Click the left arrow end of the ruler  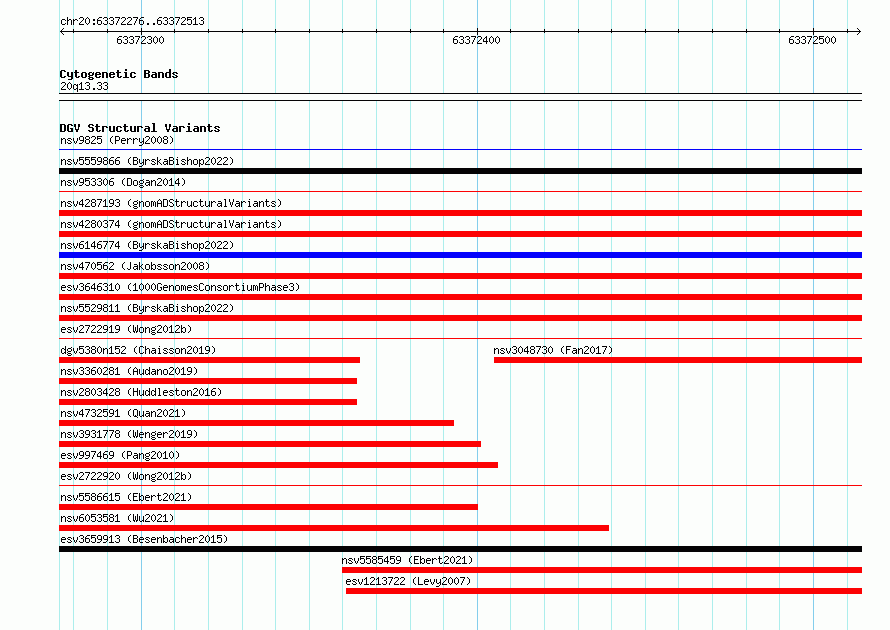coord(62,31)
